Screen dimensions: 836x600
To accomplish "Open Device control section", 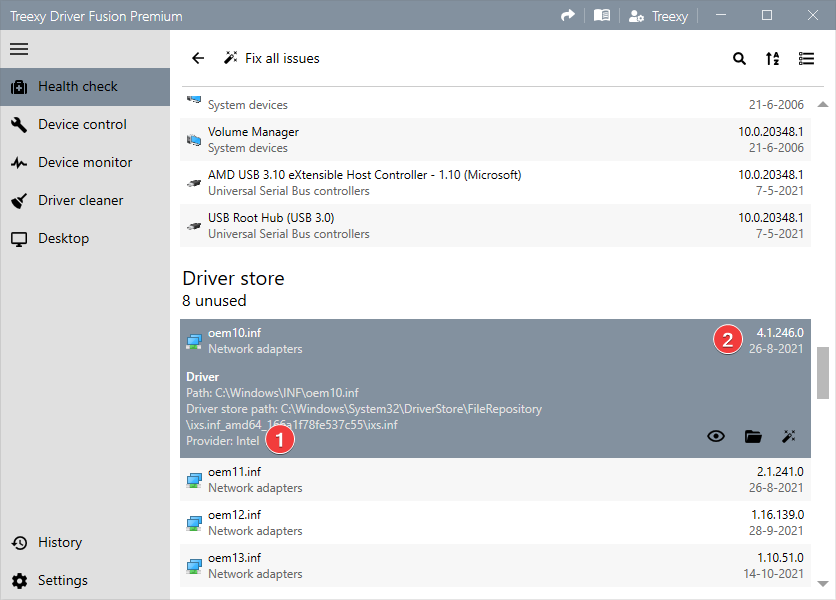I will 85,124.
